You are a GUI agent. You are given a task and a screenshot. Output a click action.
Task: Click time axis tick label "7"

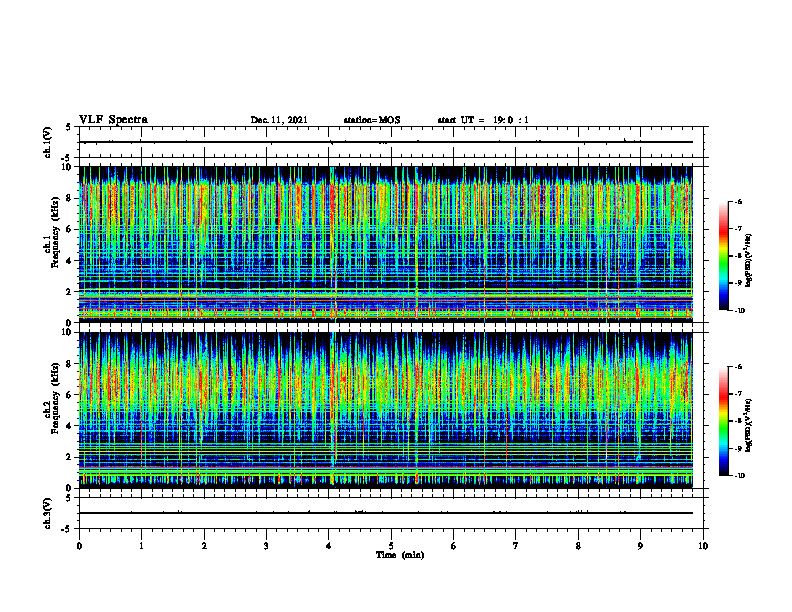point(516,546)
